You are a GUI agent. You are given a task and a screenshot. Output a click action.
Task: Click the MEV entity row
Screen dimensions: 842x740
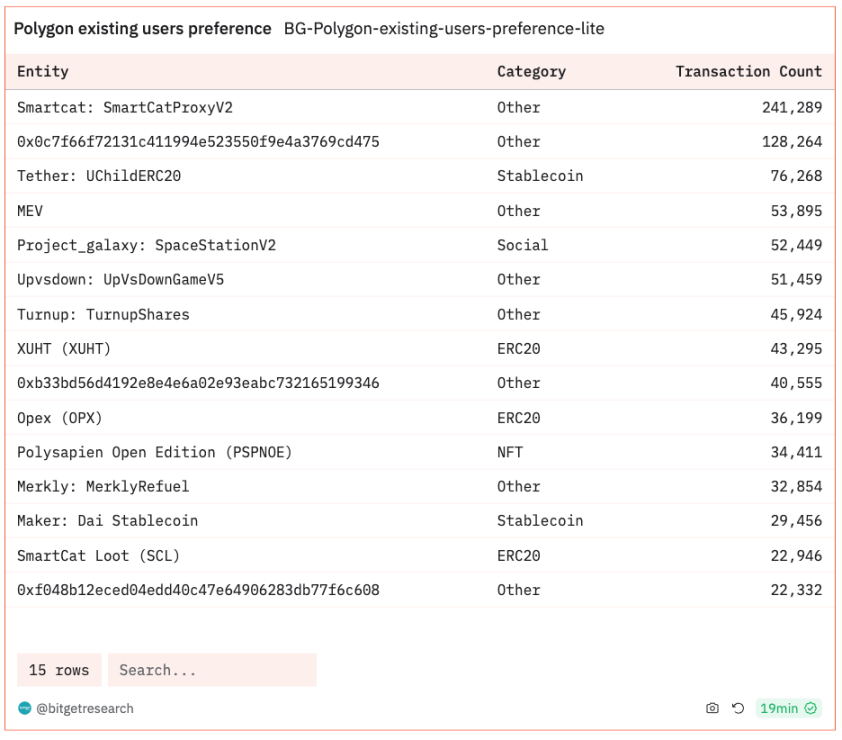click(30, 211)
